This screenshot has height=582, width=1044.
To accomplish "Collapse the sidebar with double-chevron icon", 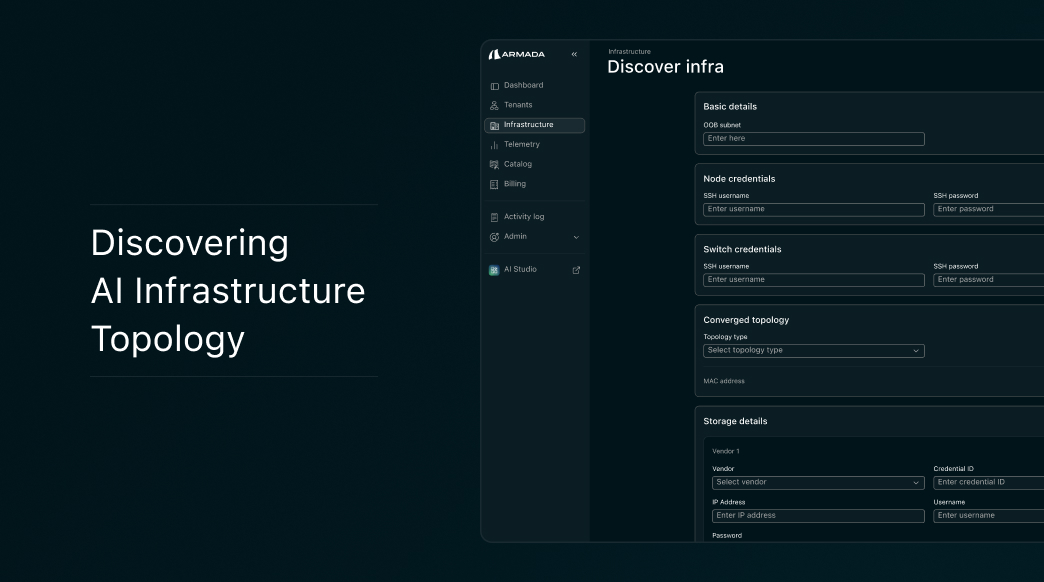I will (x=574, y=55).
